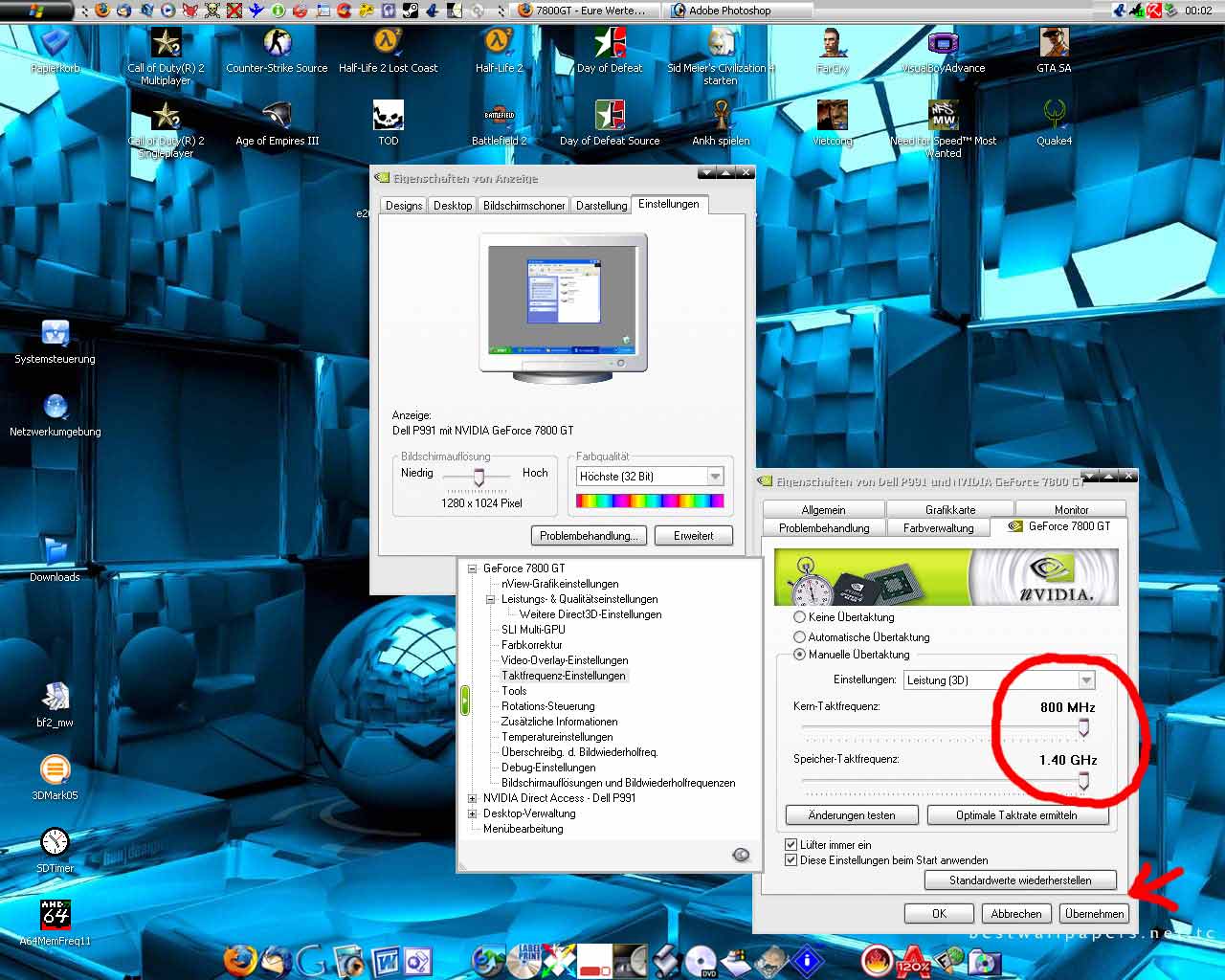Viewport: 1225px width, 980px height.
Task: Select the Manuelle Übertaktung radio button
Action: [x=799, y=655]
